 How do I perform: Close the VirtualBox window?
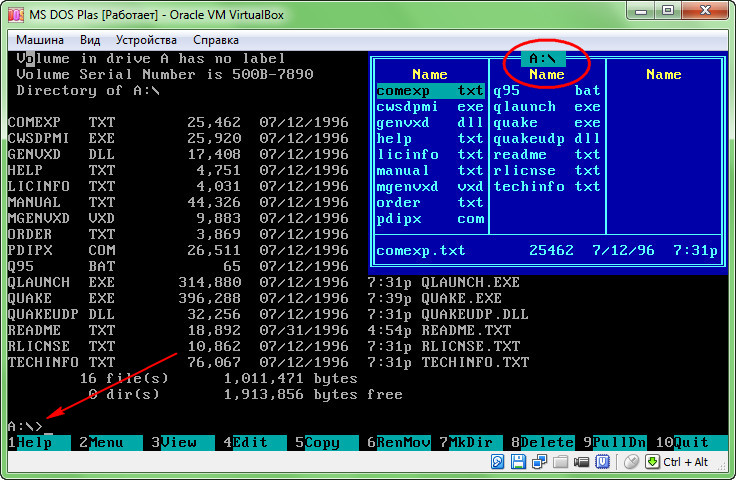coord(705,11)
